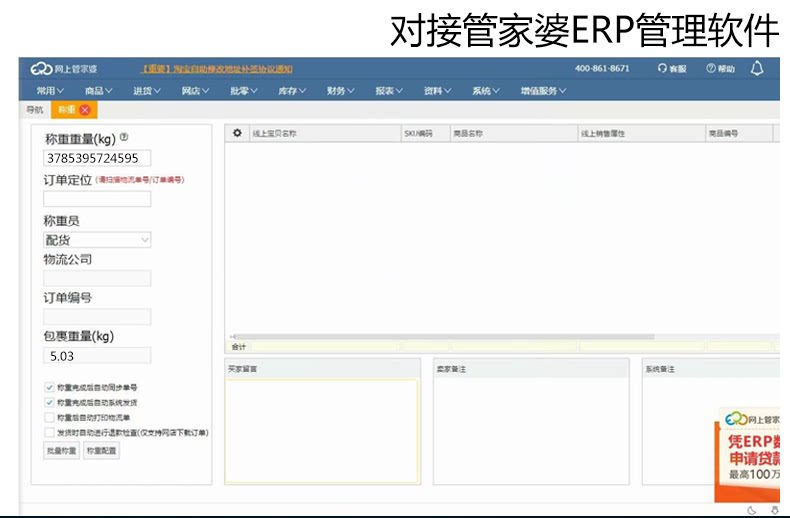Viewport: 790px width, 518px height.
Task: Switch to the 导航 tab
Action: tap(35, 110)
